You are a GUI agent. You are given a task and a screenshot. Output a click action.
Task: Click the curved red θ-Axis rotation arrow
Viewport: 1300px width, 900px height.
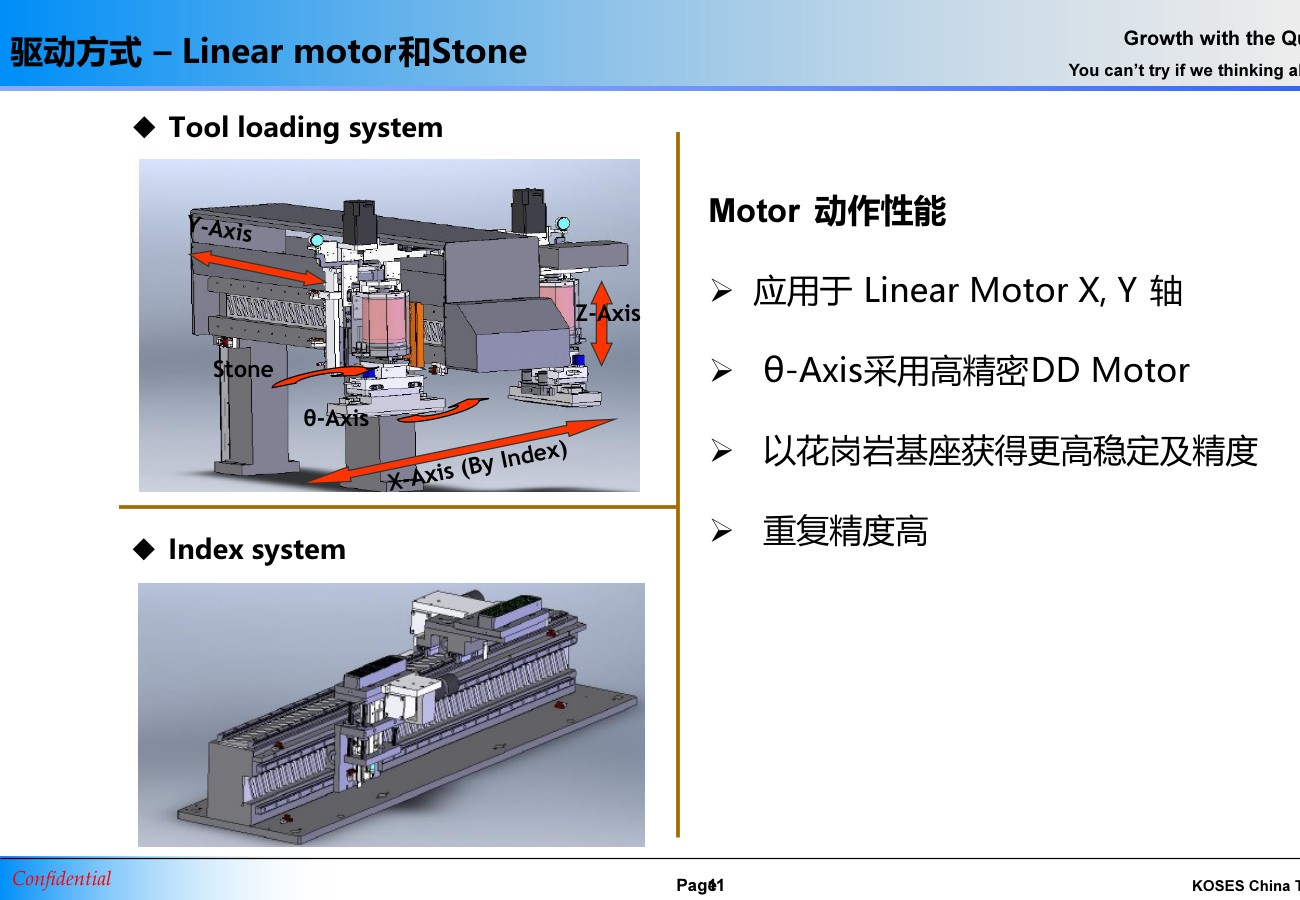point(320,378)
